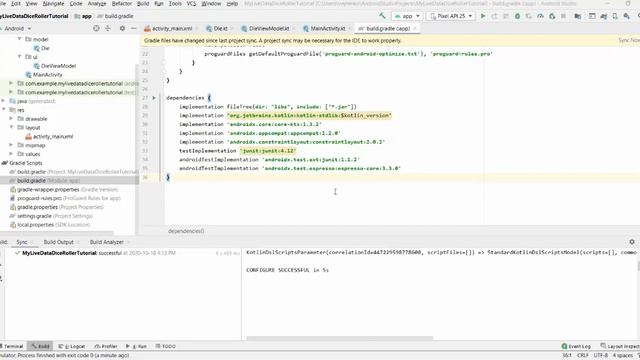
Task: Click the dependencies{} breadcrumb
Action: point(186,231)
